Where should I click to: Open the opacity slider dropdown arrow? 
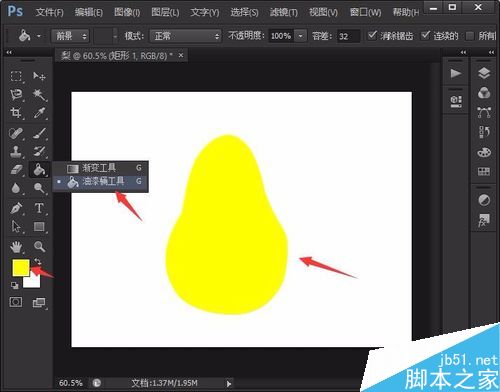coord(300,36)
